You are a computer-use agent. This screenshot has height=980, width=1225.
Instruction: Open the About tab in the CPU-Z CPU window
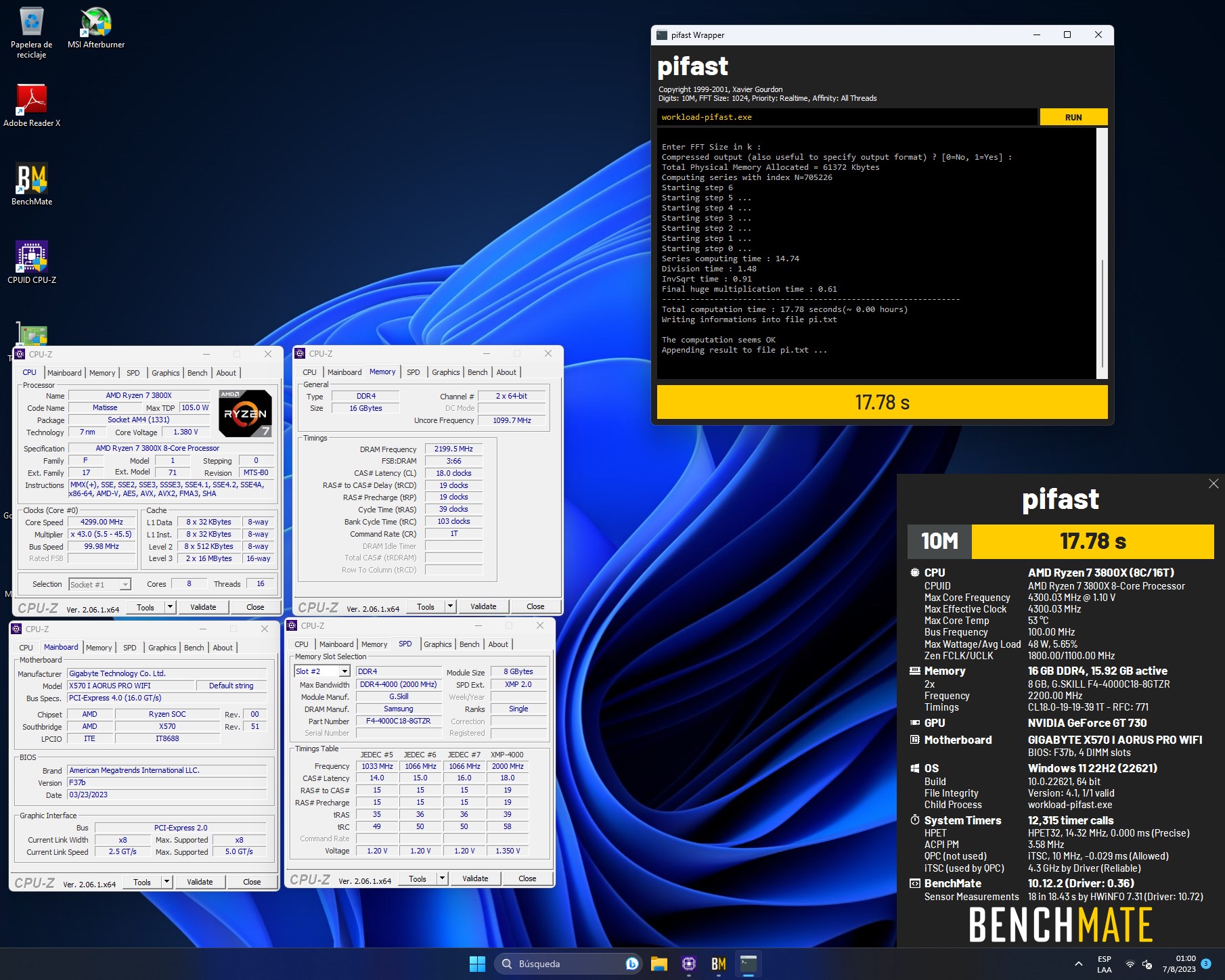tap(226, 373)
